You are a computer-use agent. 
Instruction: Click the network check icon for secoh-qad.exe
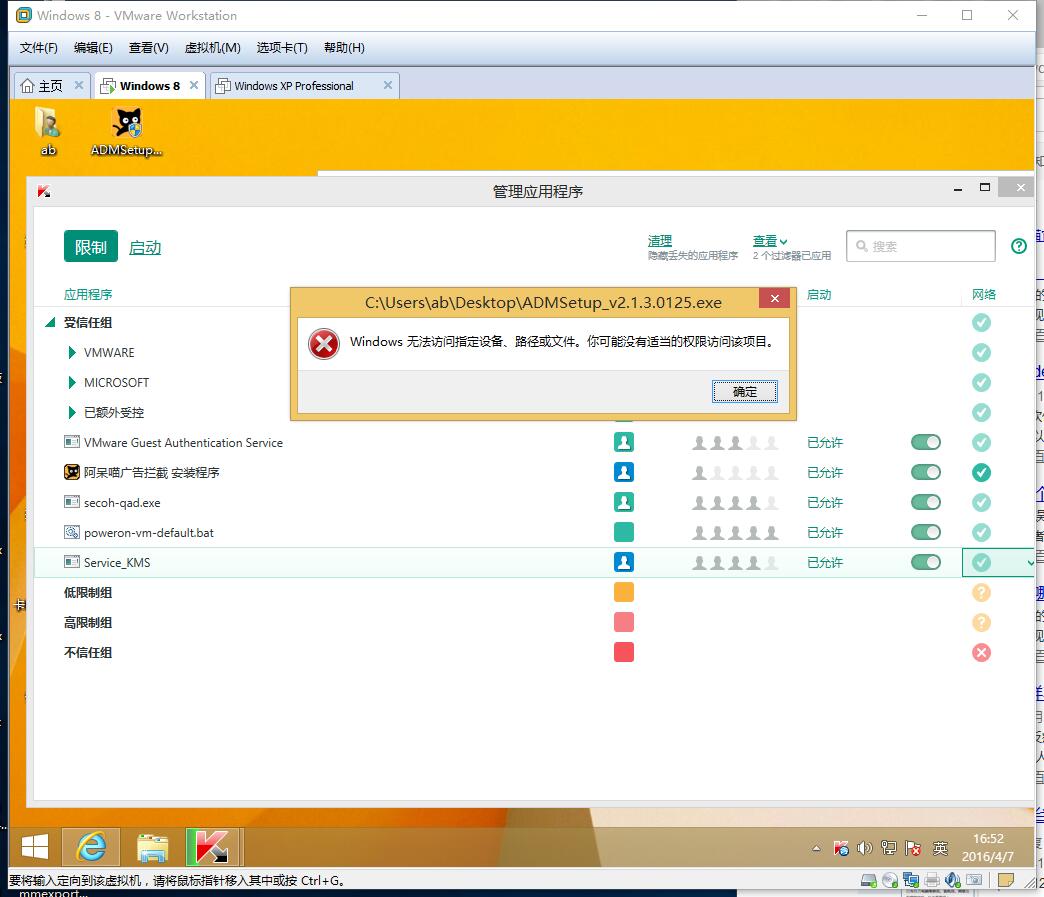981,502
